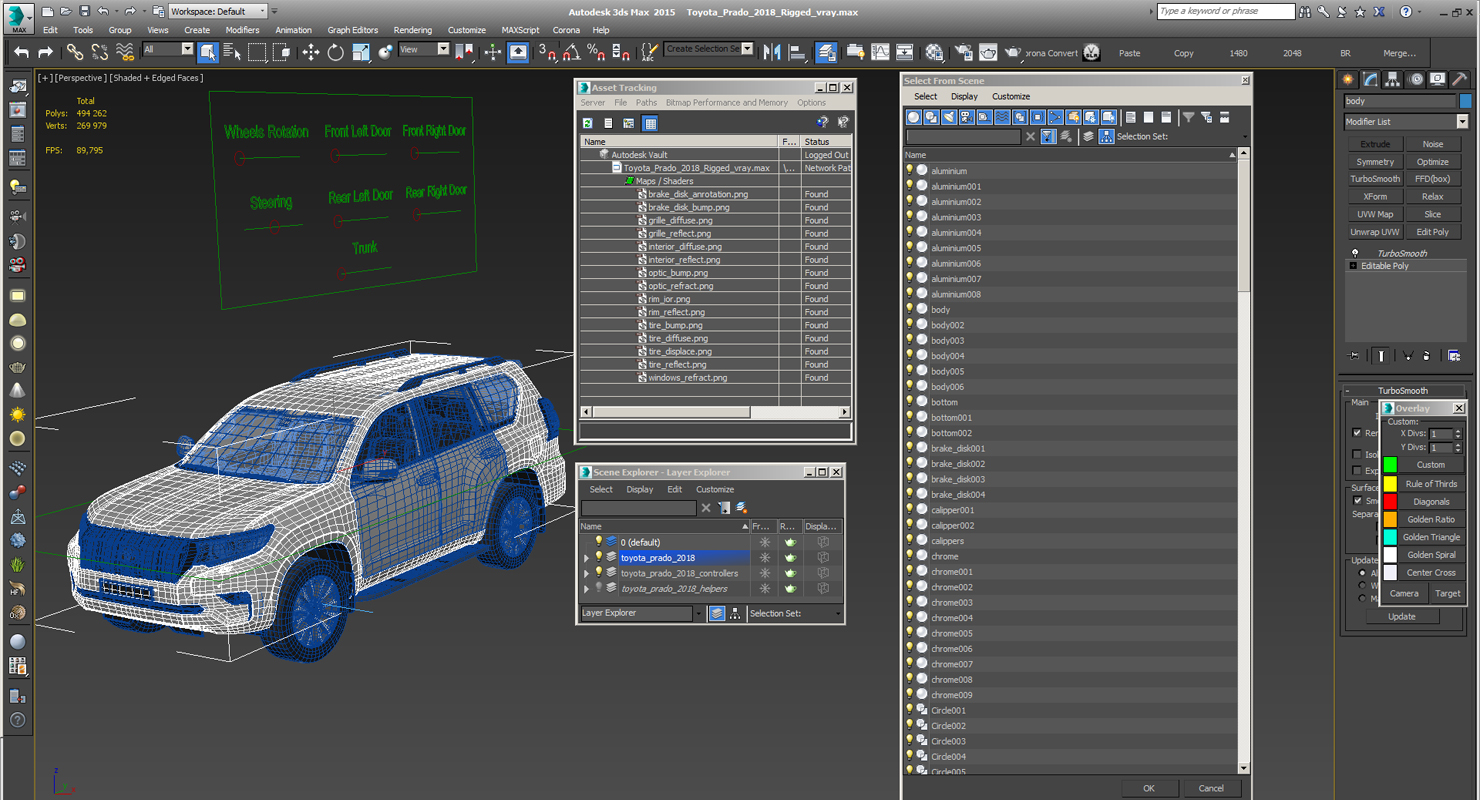Open the Workspace: Default dropdown

217,11
